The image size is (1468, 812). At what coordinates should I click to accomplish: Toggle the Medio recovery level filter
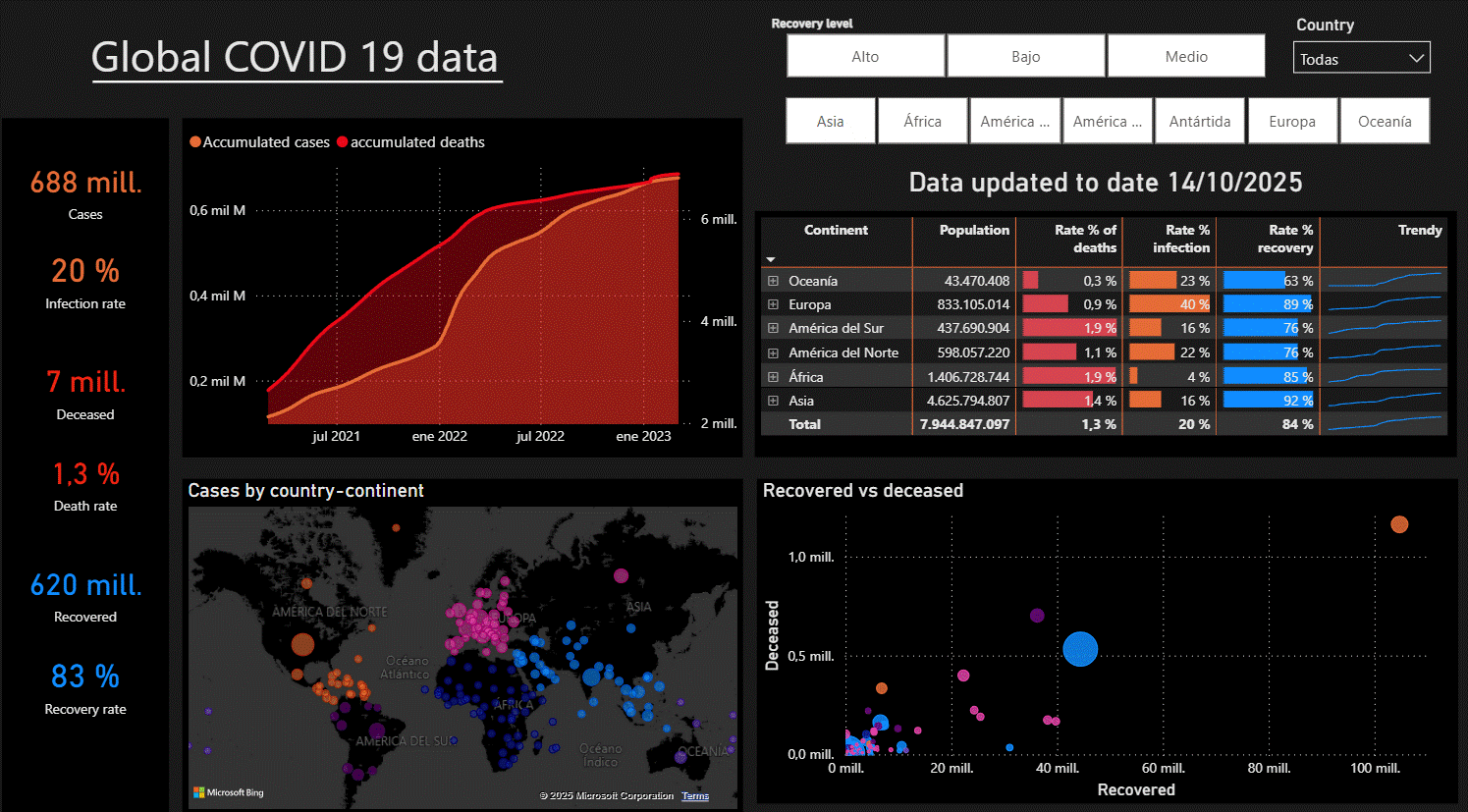(1186, 56)
